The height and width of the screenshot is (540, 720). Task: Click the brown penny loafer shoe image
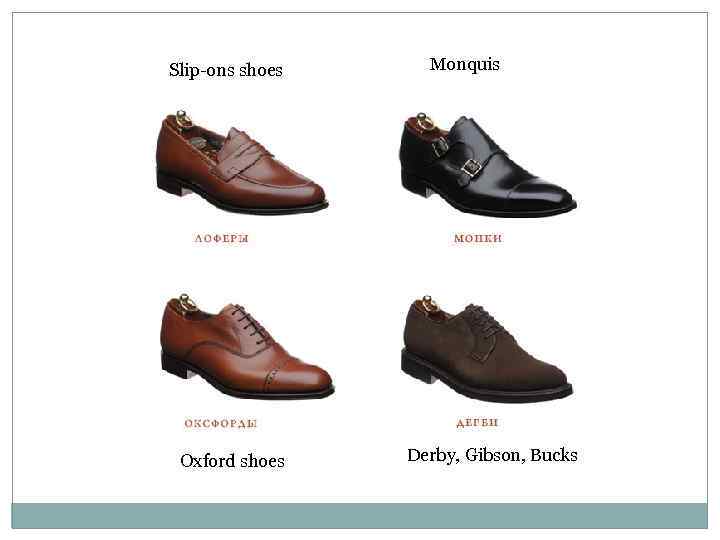241,163
